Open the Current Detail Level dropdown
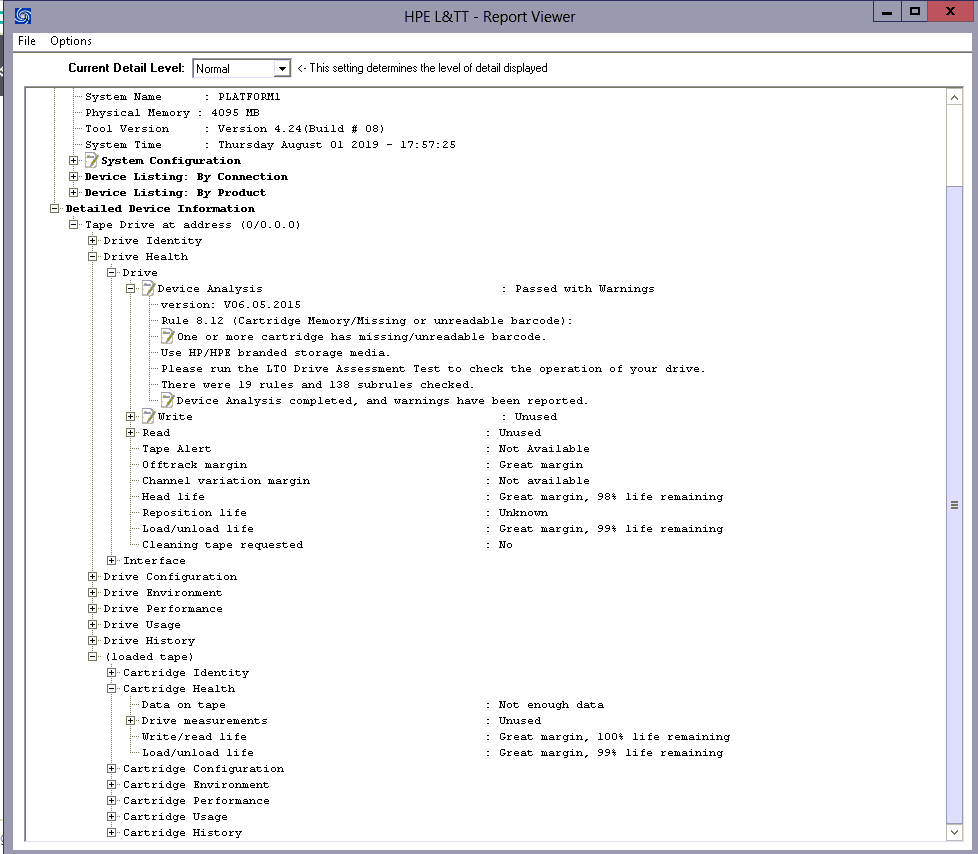 pyautogui.click(x=283, y=68)
